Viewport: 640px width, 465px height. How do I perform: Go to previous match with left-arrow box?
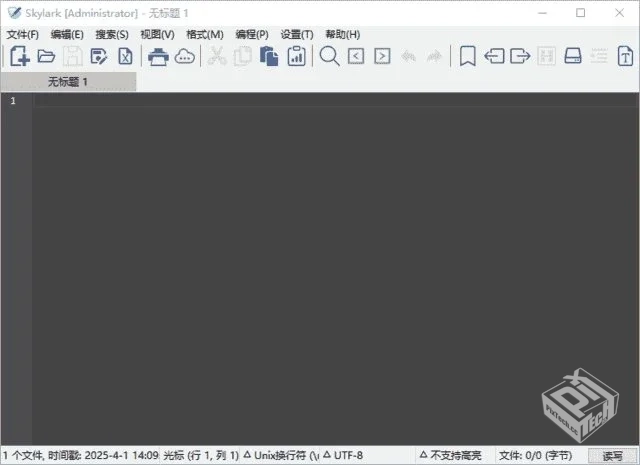click(356, 56)
